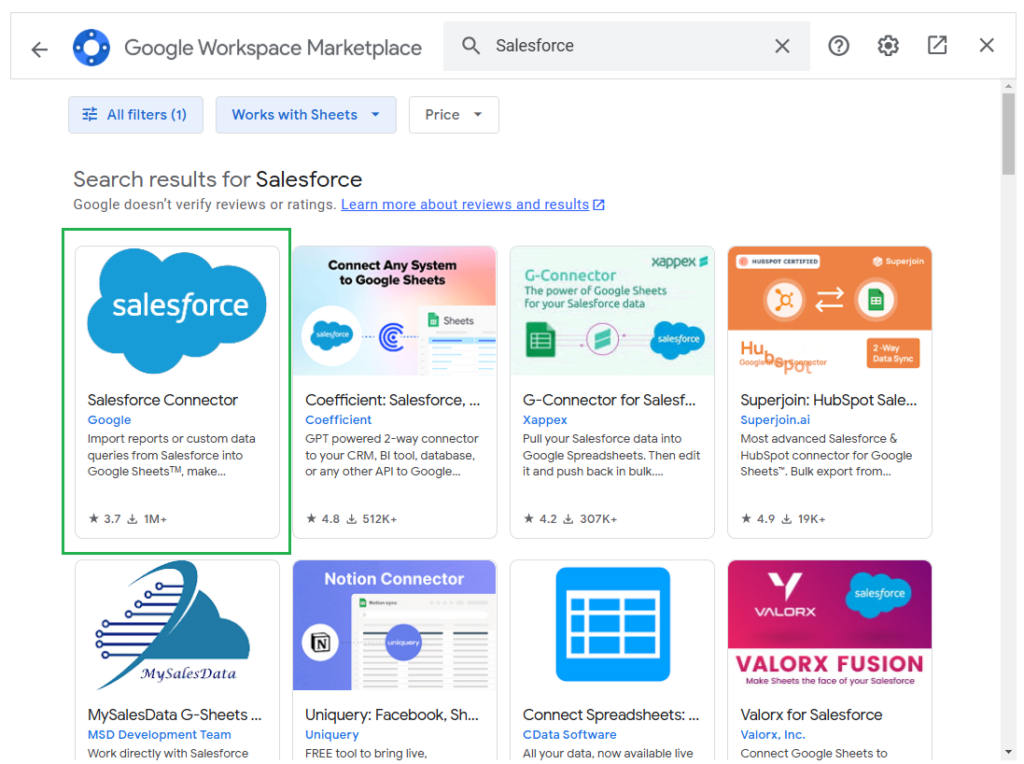Click the Valorx Fusion thumbnail image
1024x764 pixels.
[829, 625]
